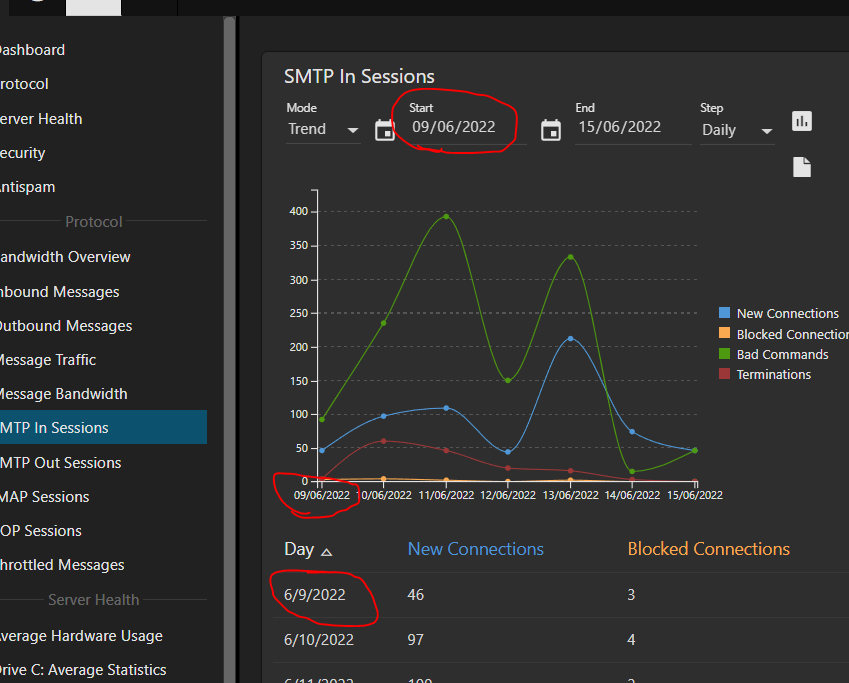Sort by Blocked Connections column header
Screen dimensions: 849x683
(708, 549)
